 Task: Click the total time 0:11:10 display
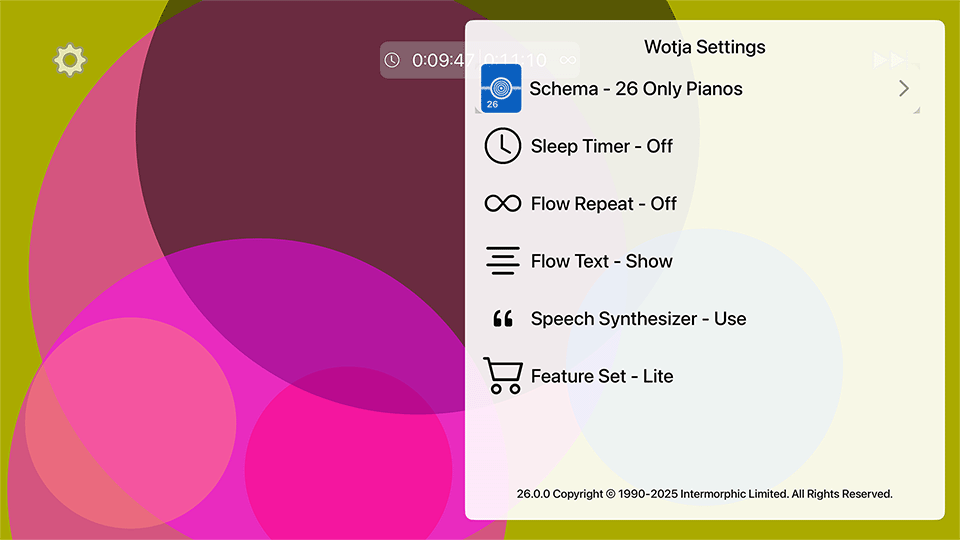(x=515, y=61)
